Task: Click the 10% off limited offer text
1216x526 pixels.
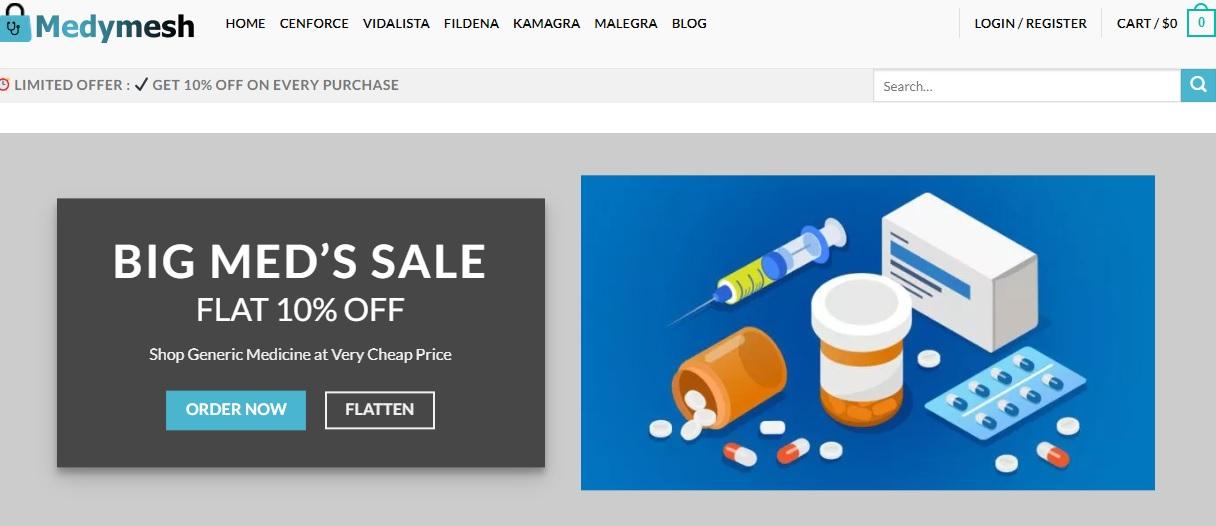Action: coord(275,85)
